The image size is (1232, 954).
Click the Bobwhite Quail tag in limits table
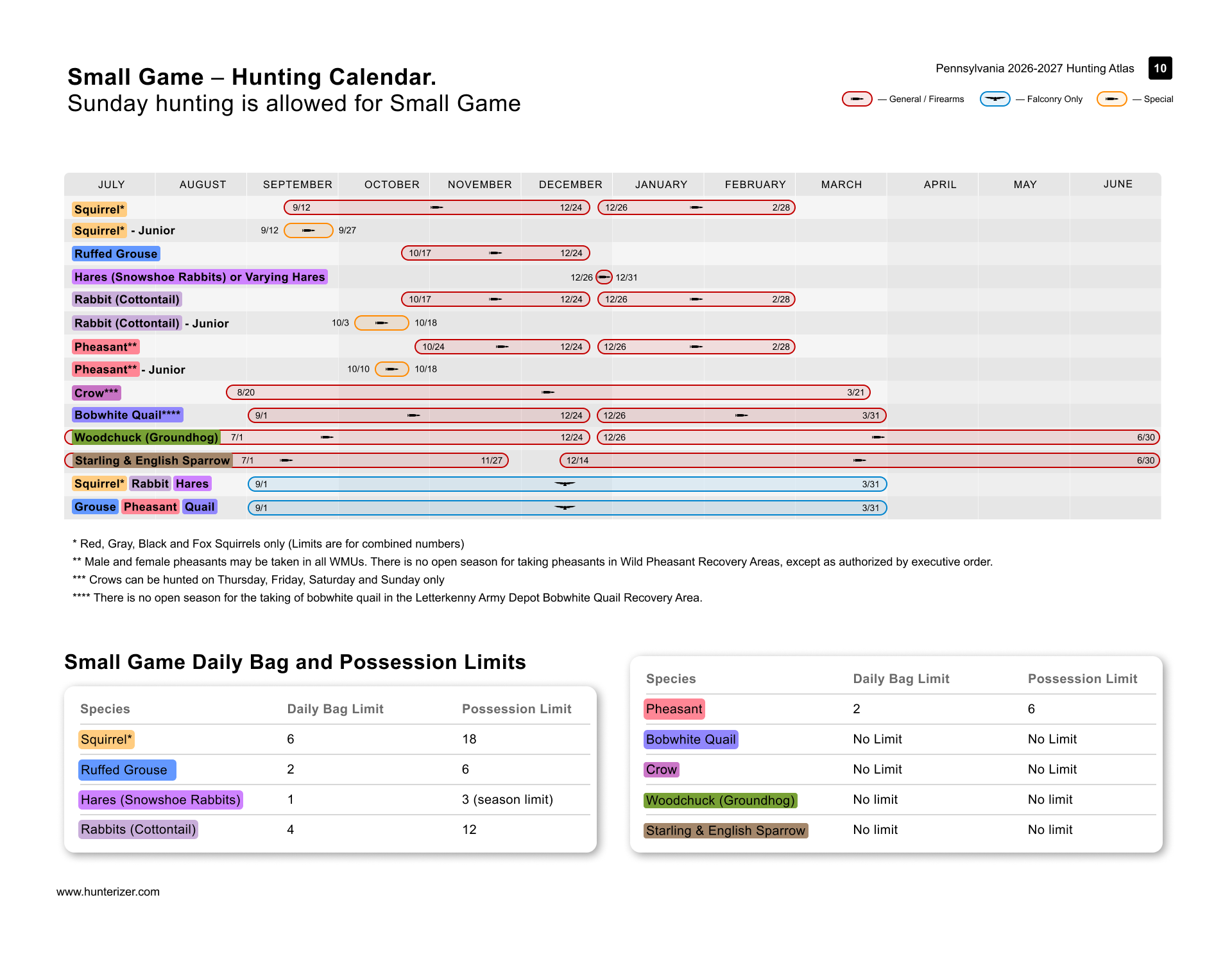click(x=690, y=740)
